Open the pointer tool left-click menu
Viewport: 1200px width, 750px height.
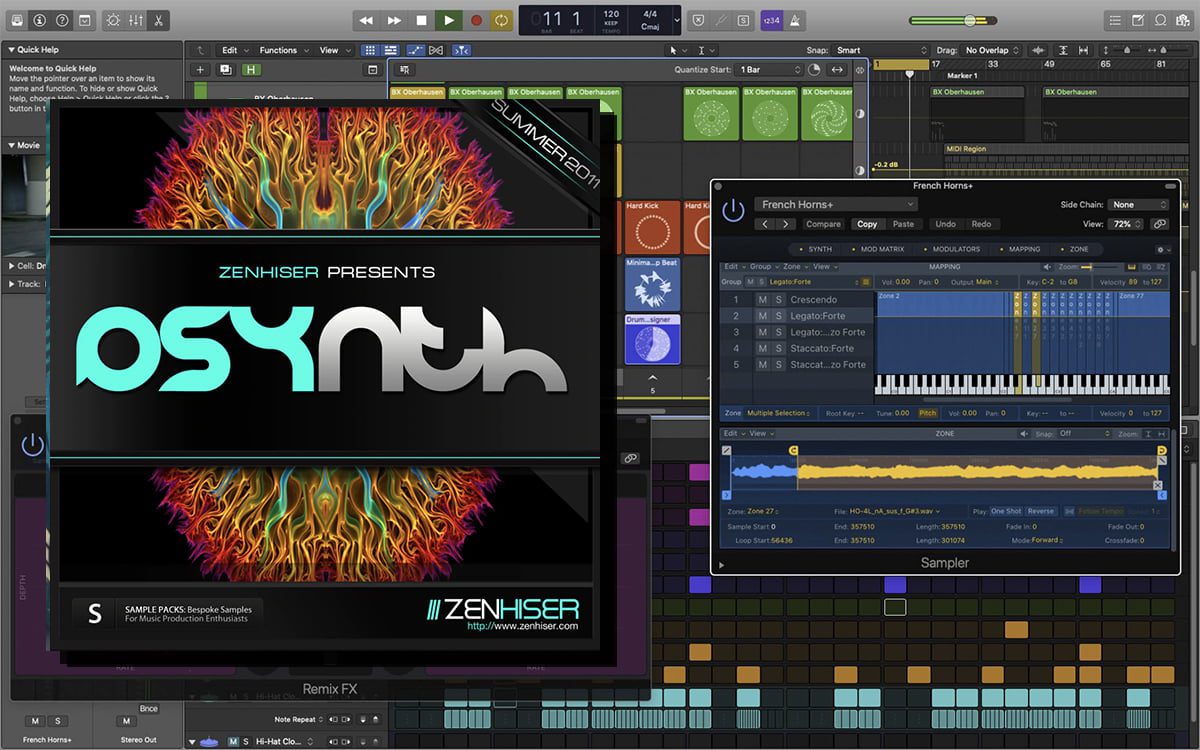pos(677,50)
